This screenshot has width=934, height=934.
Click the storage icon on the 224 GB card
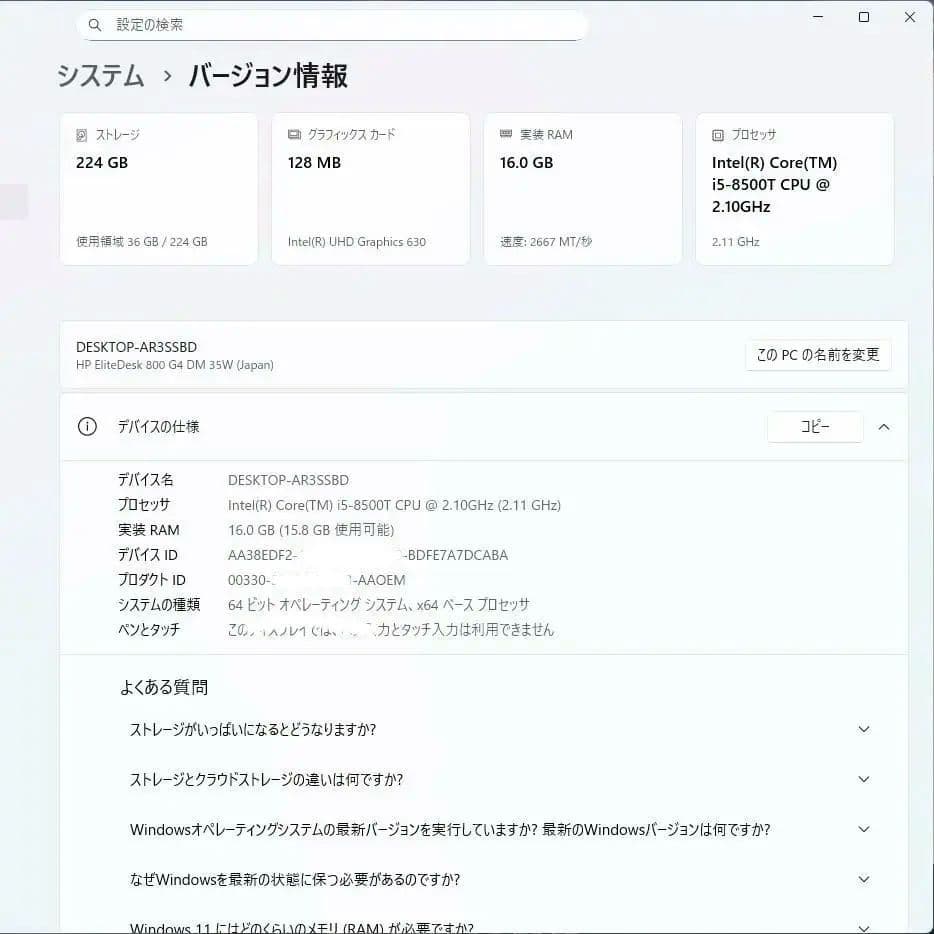[x=81, y=134]
